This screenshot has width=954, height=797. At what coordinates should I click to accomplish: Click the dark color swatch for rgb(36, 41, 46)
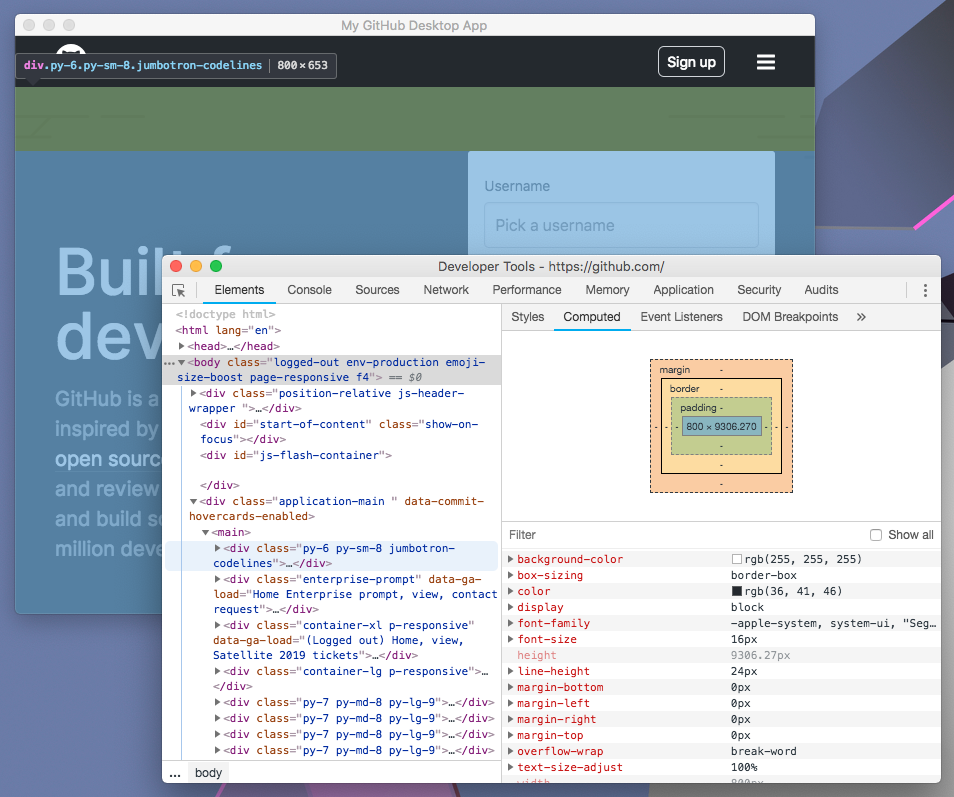(x=735, y=591)
